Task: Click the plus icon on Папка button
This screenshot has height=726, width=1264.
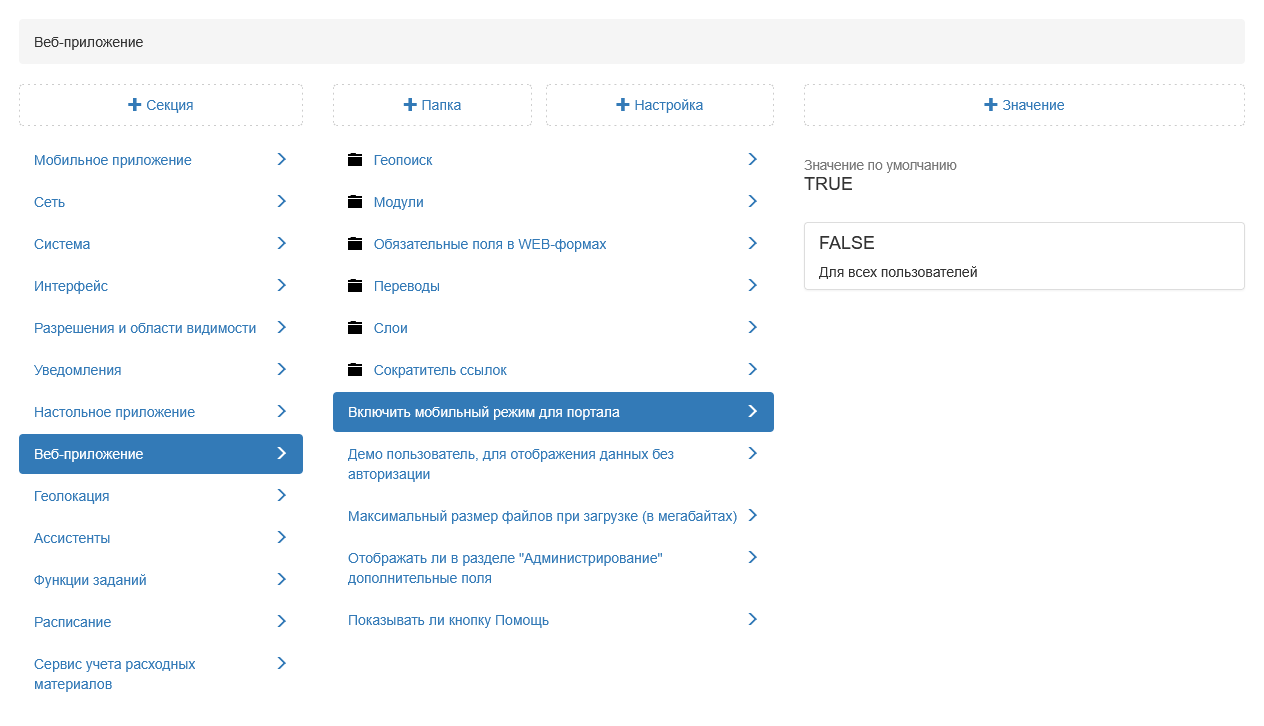Action: click(410, 105)
